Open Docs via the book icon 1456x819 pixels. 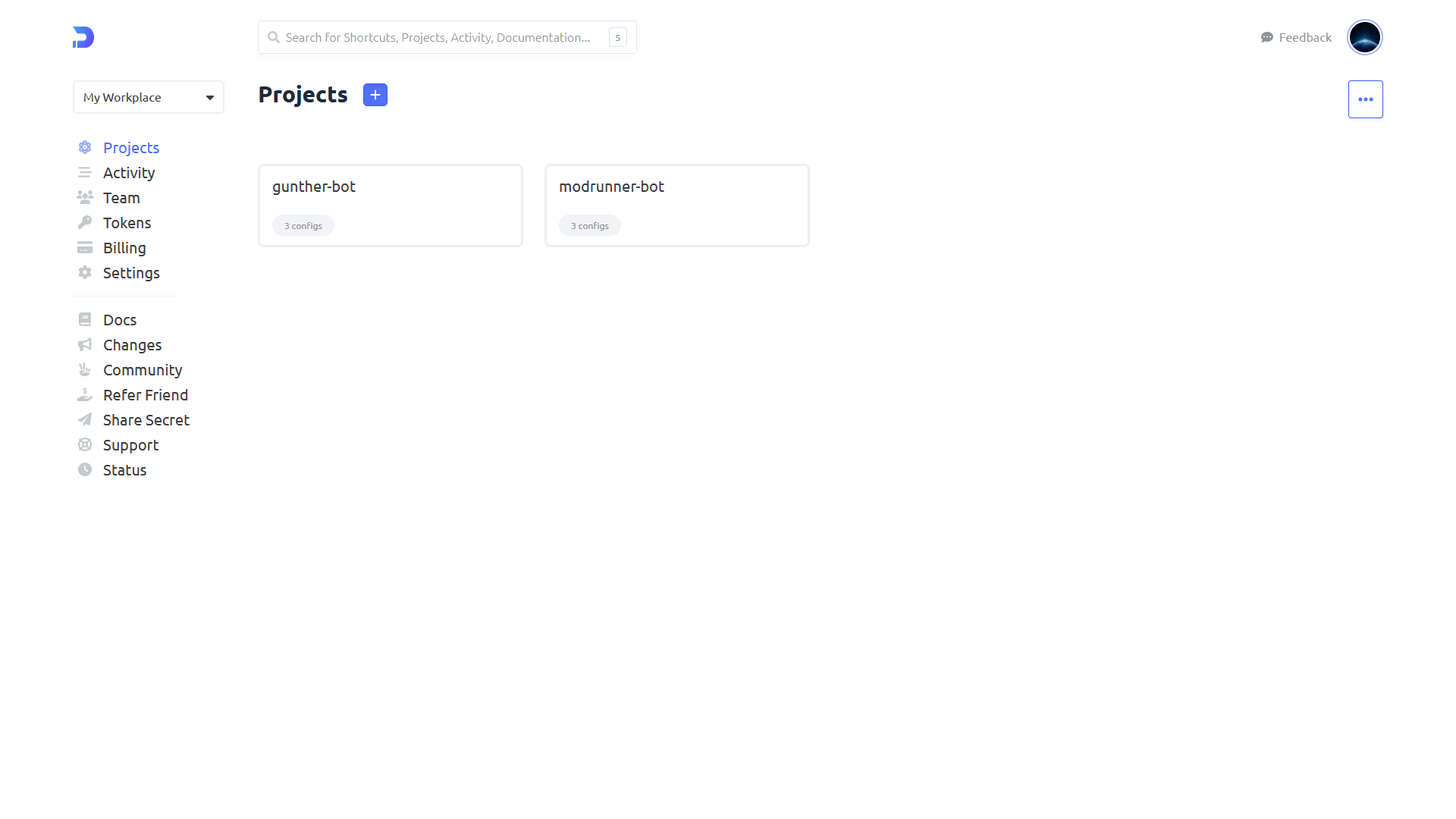click(84, 319)
